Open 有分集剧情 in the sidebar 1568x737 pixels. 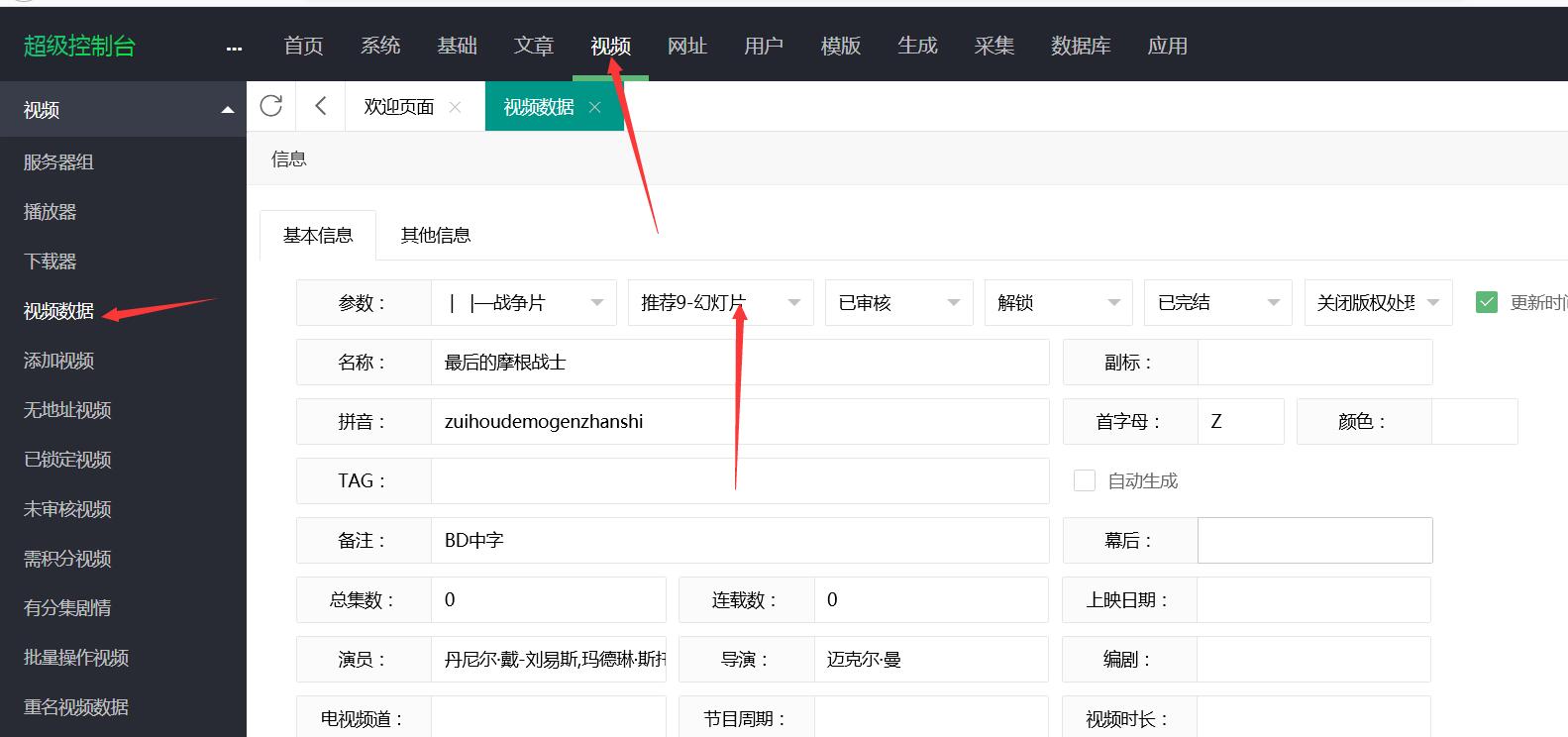coord(67,608)
